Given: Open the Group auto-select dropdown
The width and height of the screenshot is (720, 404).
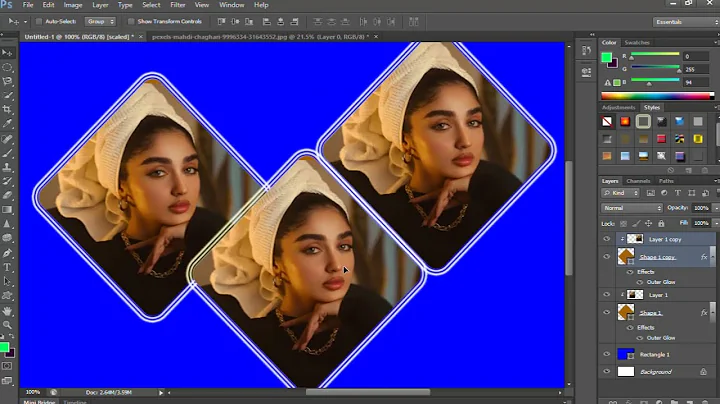Looking at the screenshot, I should tap(100, 22).
